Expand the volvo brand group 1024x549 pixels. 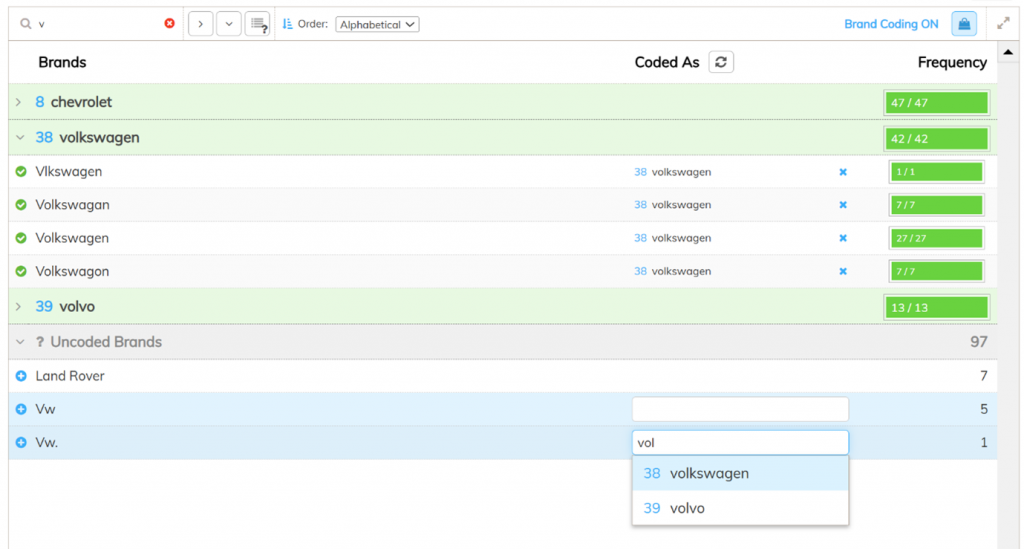19,306
